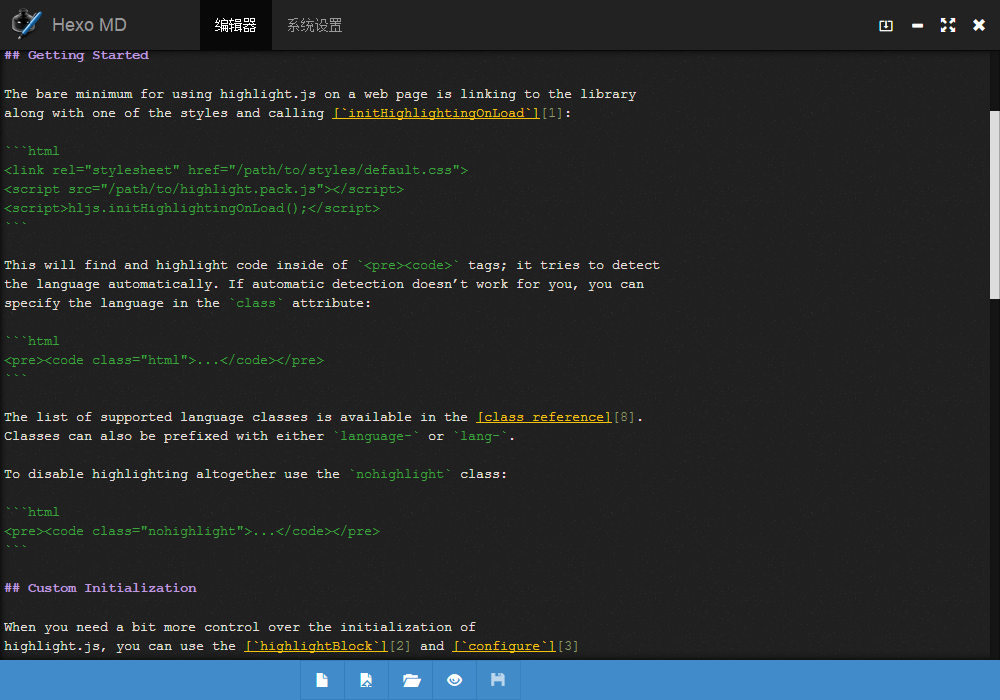Click the initHighlightingOnLoad link text
Image resolution: width=1000 pixels, height=700 pixels.
coord(436,113)
